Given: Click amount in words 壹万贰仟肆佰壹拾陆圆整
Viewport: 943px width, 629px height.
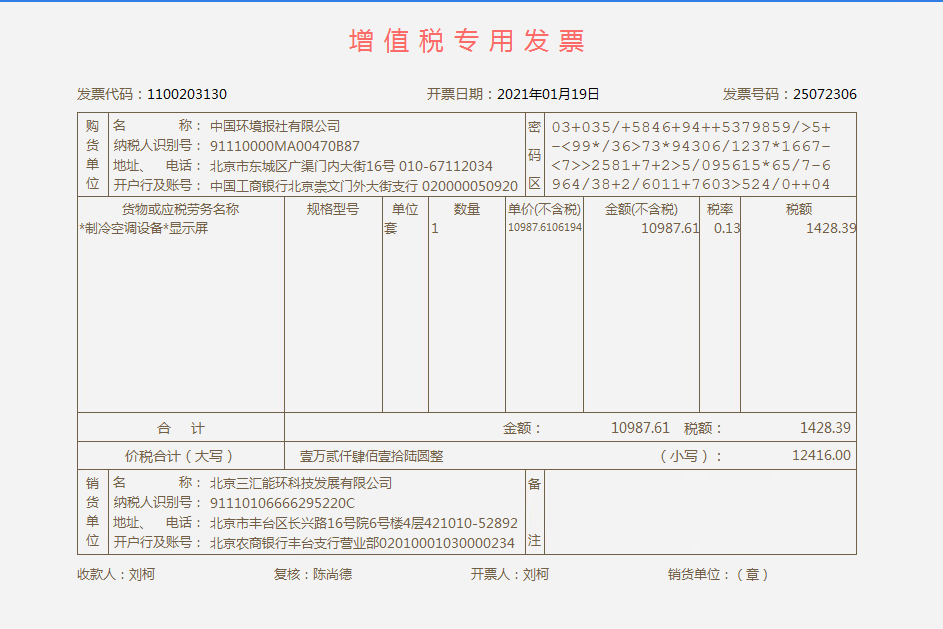Looking at the screenshot, I should click(x=372, y=456).
